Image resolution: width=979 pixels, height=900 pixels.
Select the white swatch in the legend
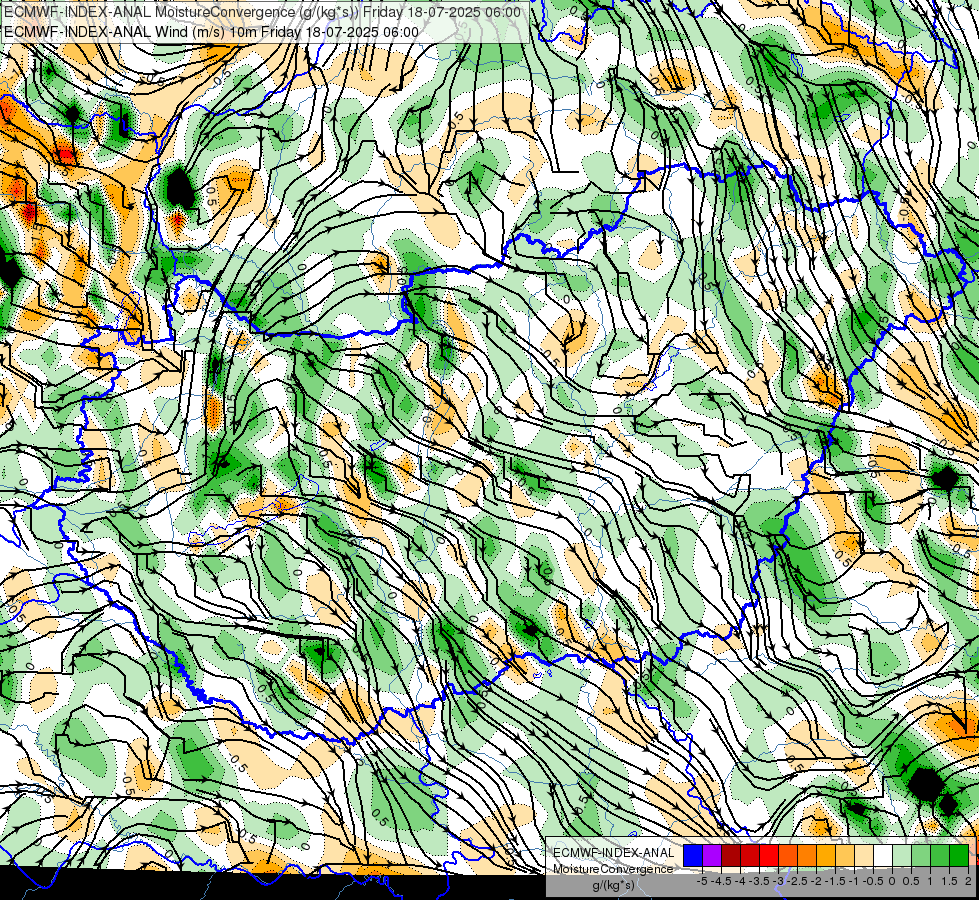click(x=883, y=856)
